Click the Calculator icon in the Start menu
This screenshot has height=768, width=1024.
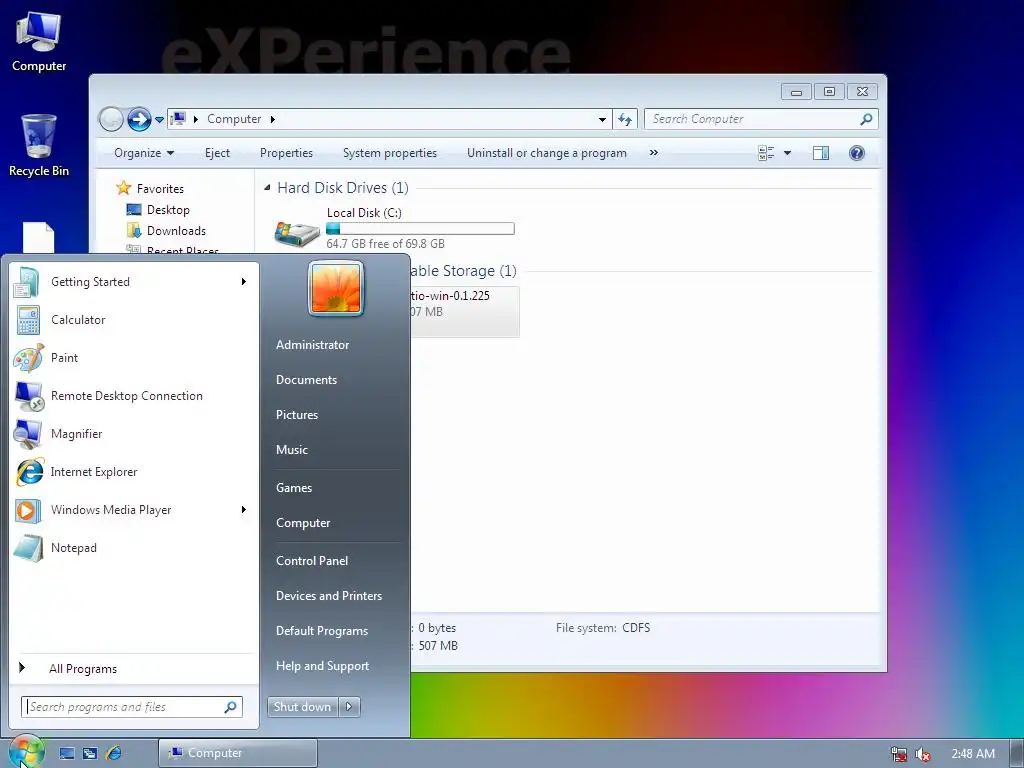click(x=28, y=320)
